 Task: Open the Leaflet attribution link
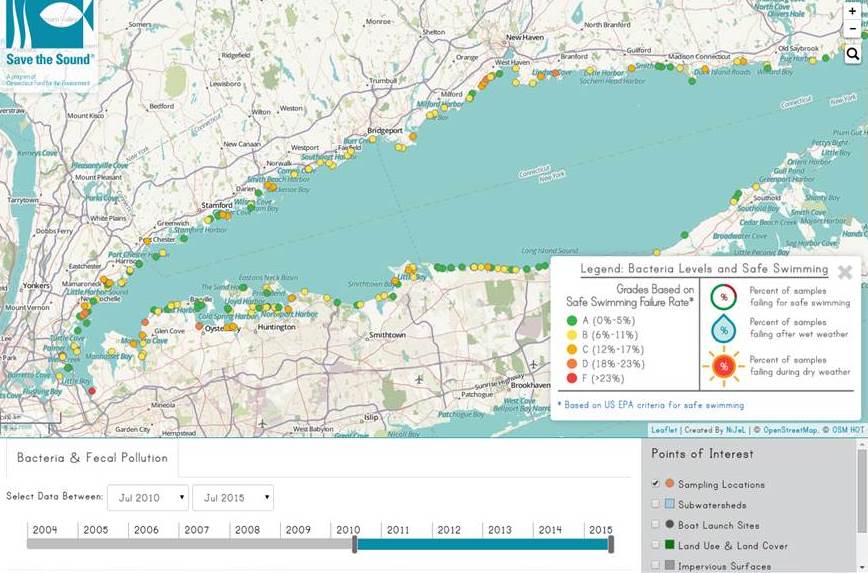coord(664,430)
